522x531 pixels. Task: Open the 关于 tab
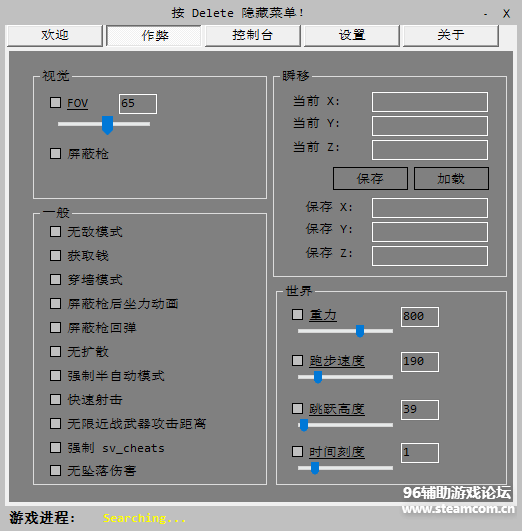[x=451, y=35]
